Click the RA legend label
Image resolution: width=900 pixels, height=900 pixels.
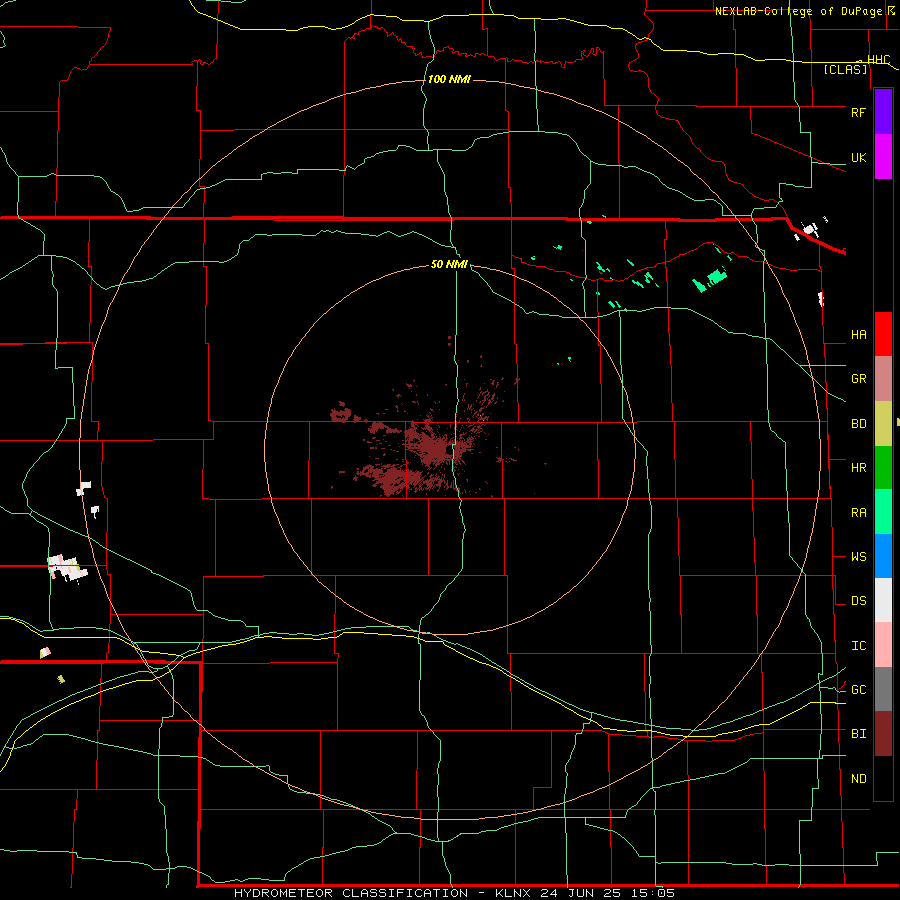pyautogui.click(x=858, y=513)
